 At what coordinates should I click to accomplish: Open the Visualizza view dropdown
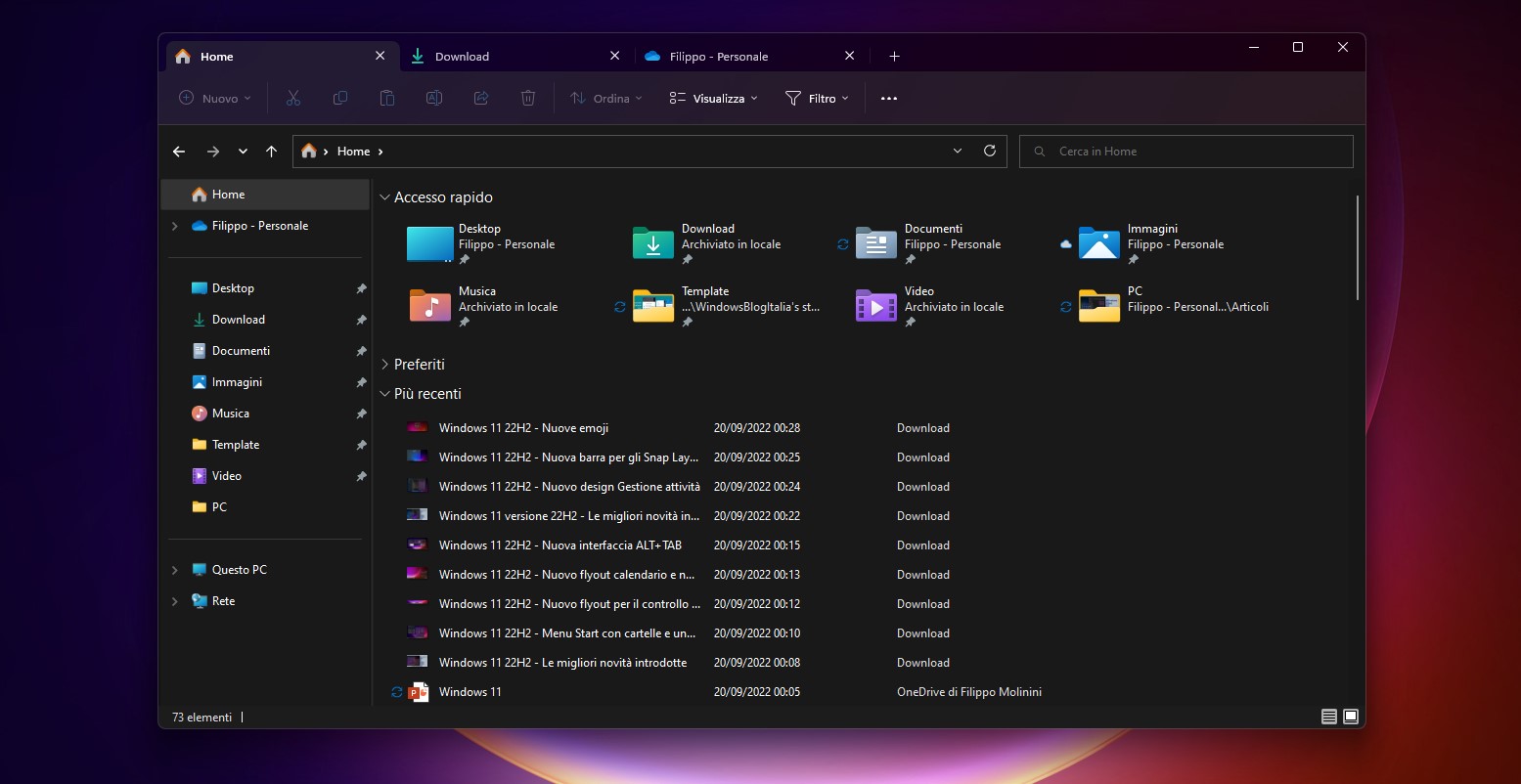click(x=714, y=98)
